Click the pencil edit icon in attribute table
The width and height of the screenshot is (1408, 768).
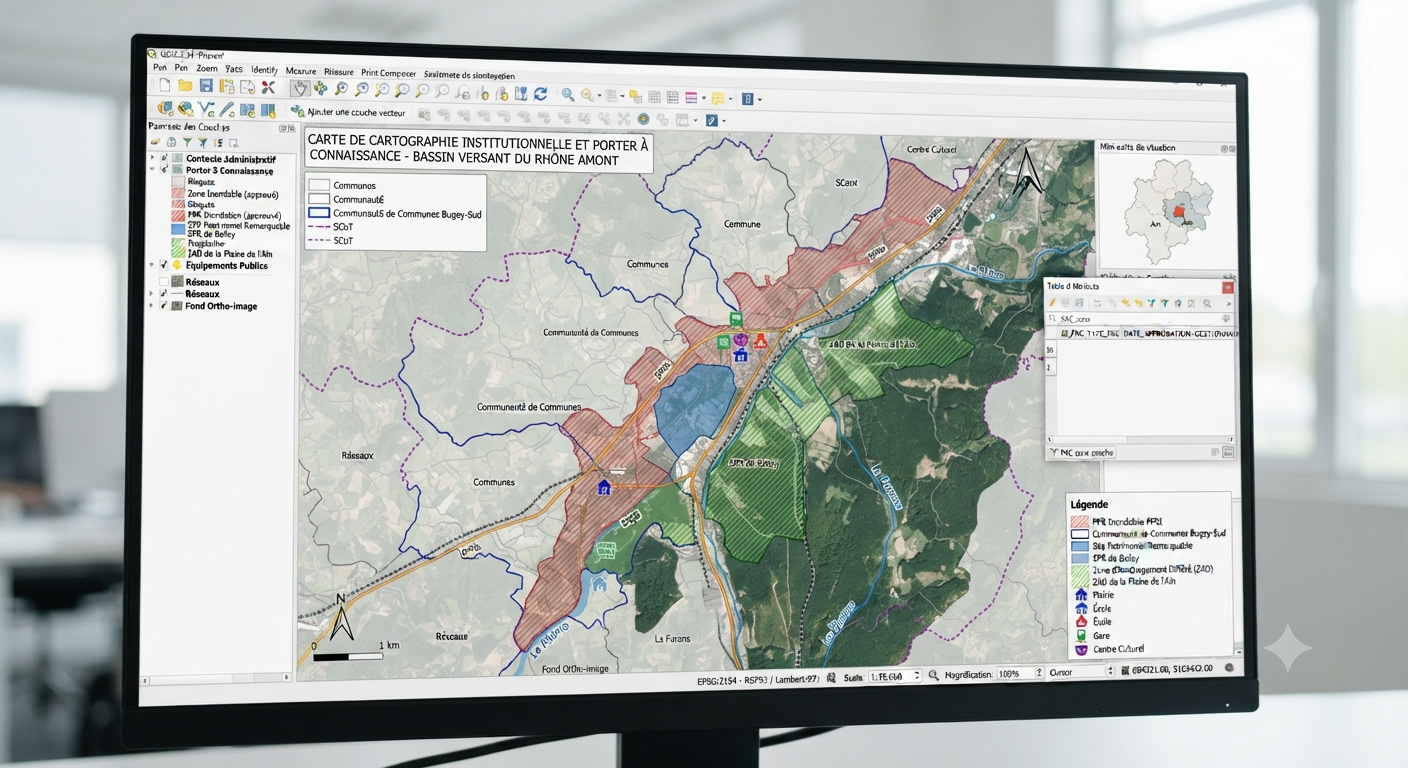tap(1052, 303)
